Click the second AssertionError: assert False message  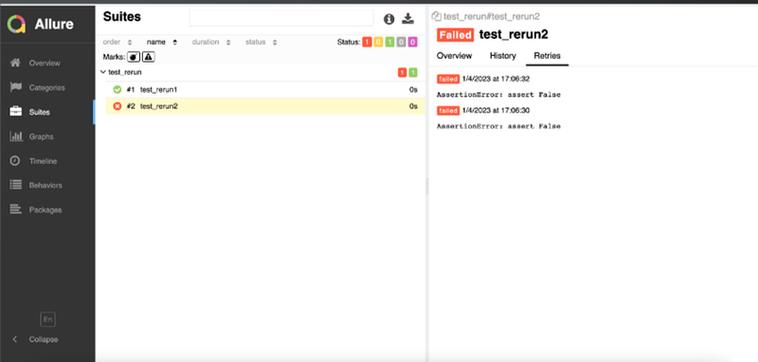click(498, 126)
